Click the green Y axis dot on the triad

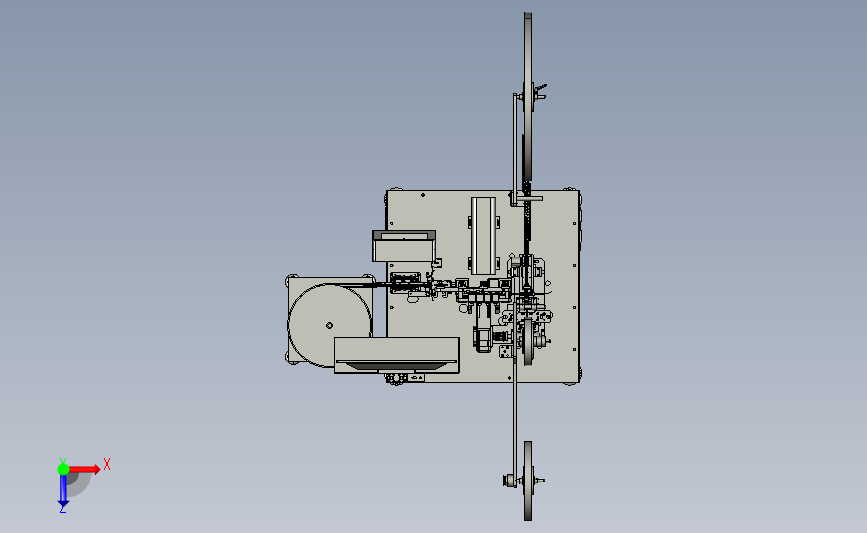click(63, 469)
